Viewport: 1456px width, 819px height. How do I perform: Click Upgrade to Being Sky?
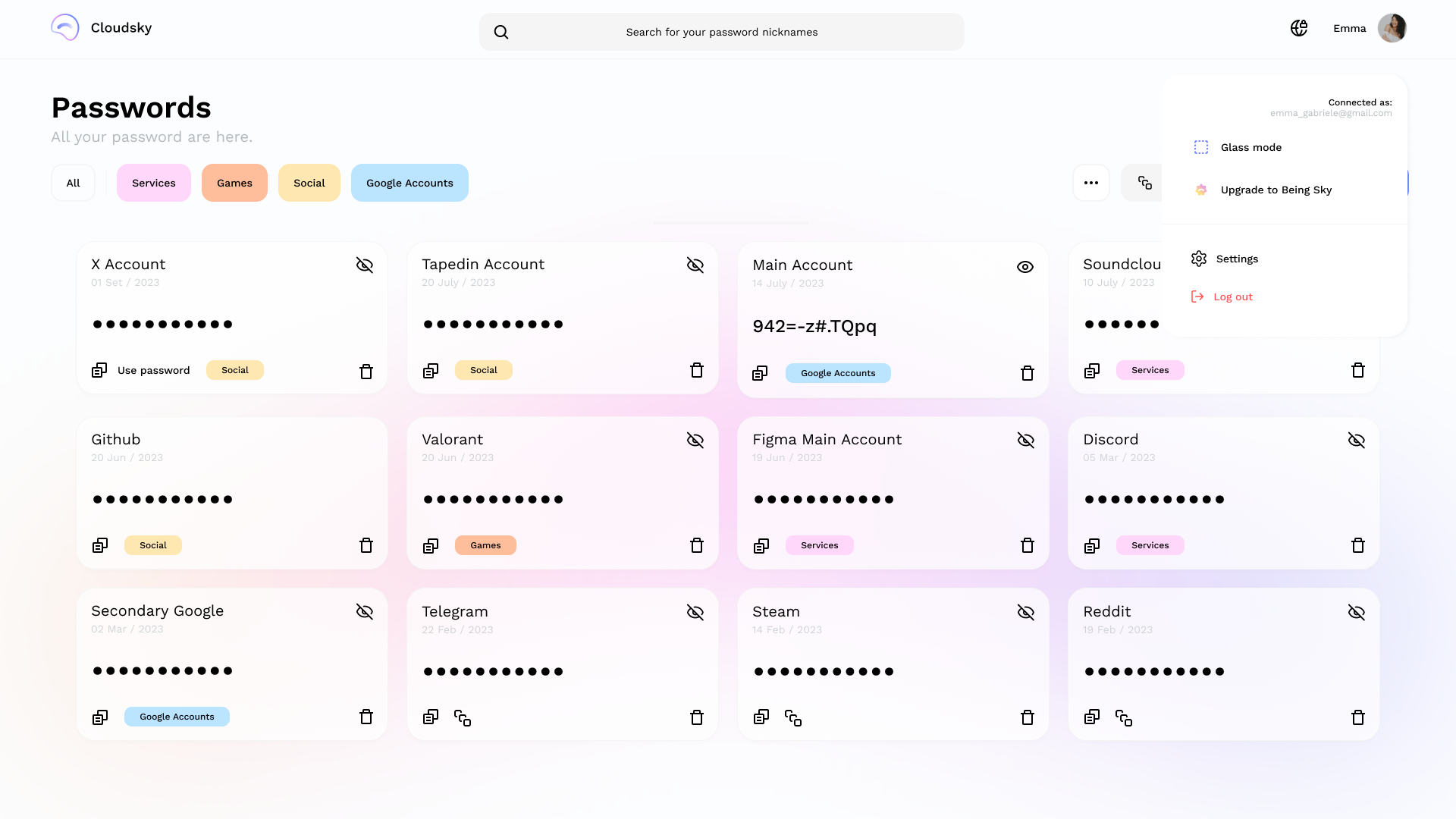point(1276,190)
